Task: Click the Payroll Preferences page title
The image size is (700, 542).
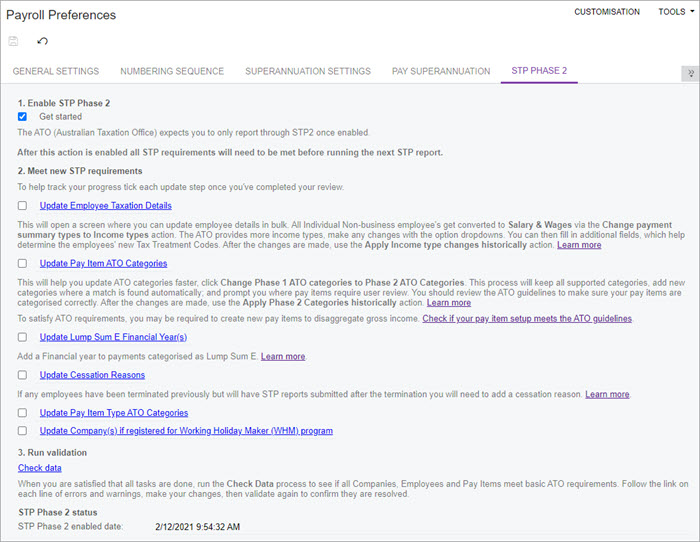Action: click(61, 15)
